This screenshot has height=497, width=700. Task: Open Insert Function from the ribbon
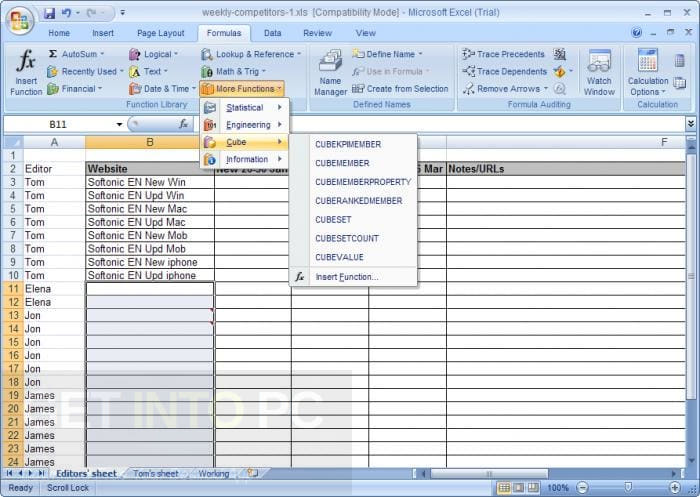click(x=25, y=73)
